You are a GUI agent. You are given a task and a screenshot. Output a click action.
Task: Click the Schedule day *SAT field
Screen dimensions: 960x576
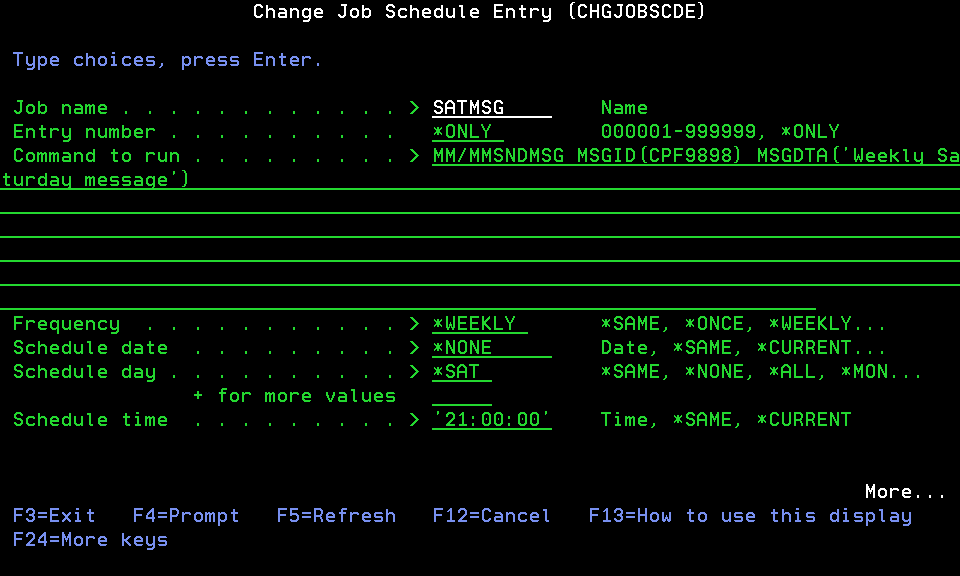coord(461,372)
